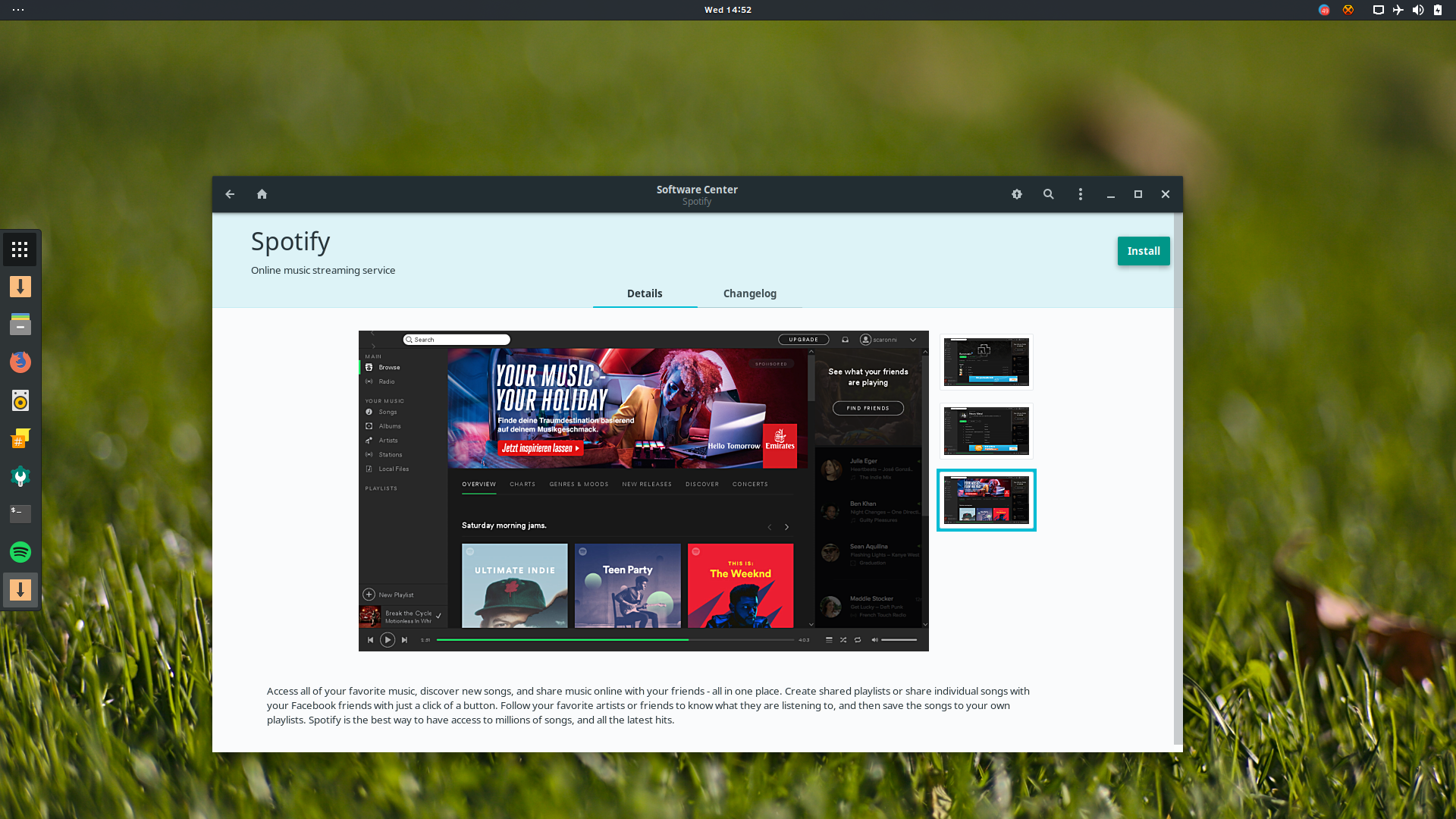Open search in Software Center
The width and height of the screenshot is (1456, 819).
1049,194
